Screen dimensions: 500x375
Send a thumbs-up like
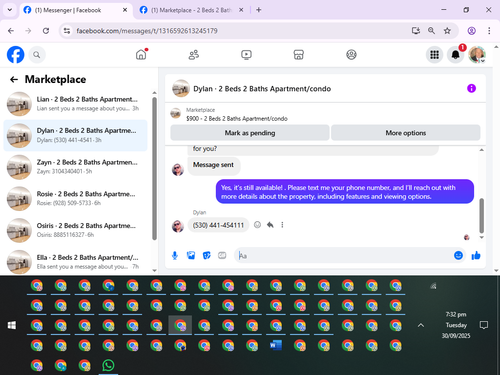click(x=476, y=256)
